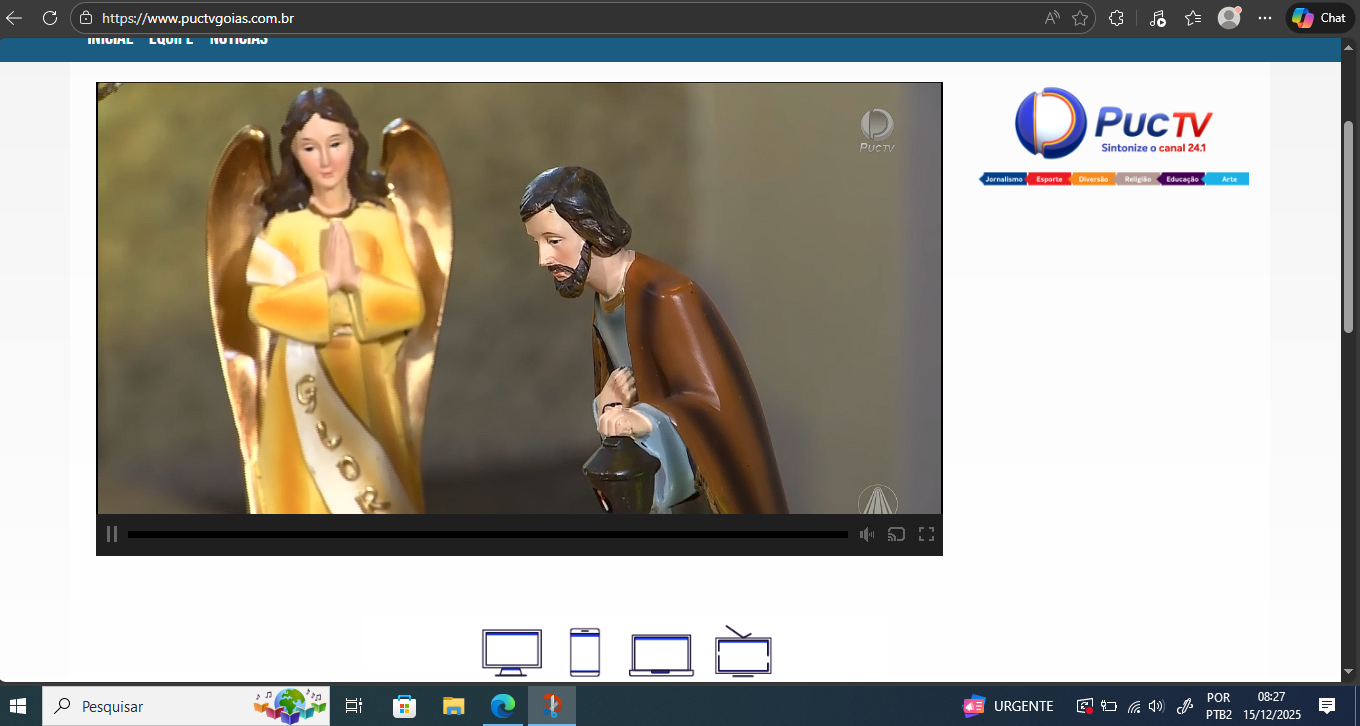Image resolution: width=1360 pixels, height=726 pixels.
Task: Pause the PUC TV video stream
Action: pyautogui.click(x=112, y=535)
